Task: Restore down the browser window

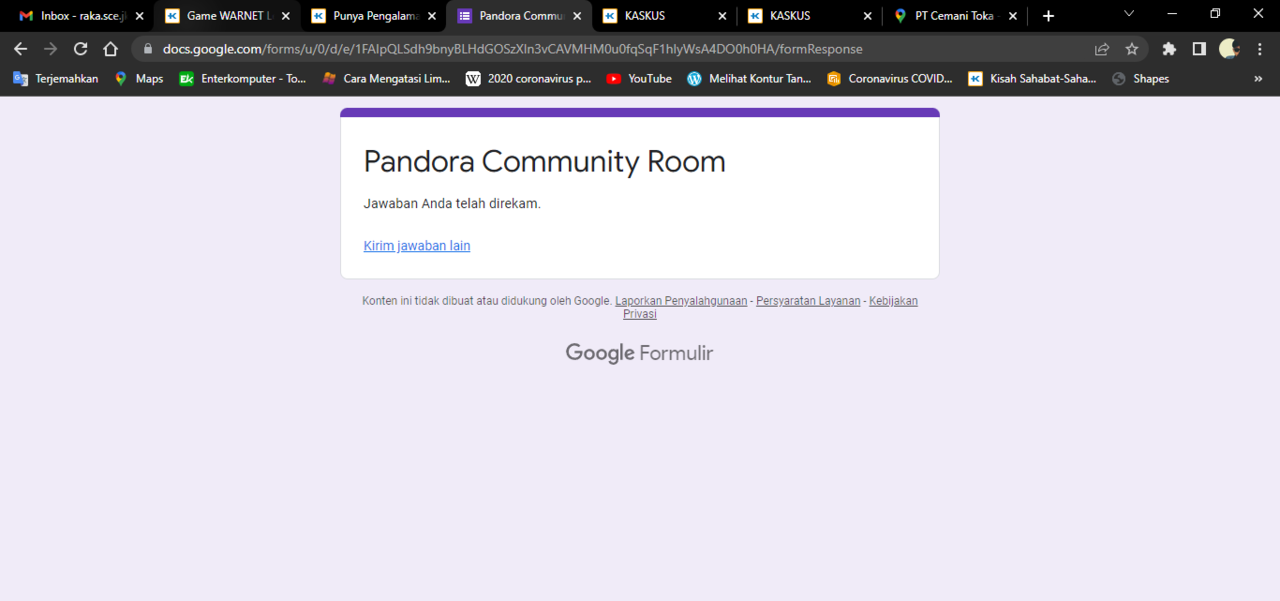Action: tap(1215, 14)
